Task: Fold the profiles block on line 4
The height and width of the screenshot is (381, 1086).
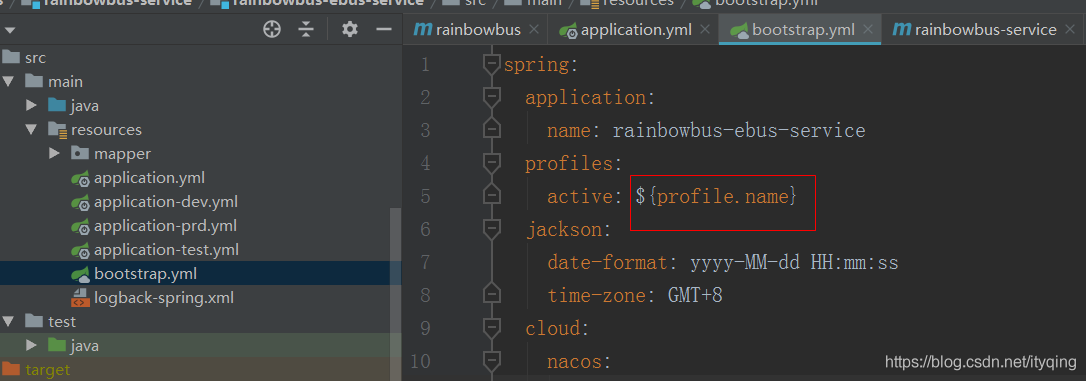Action: [x=491, y=163]
